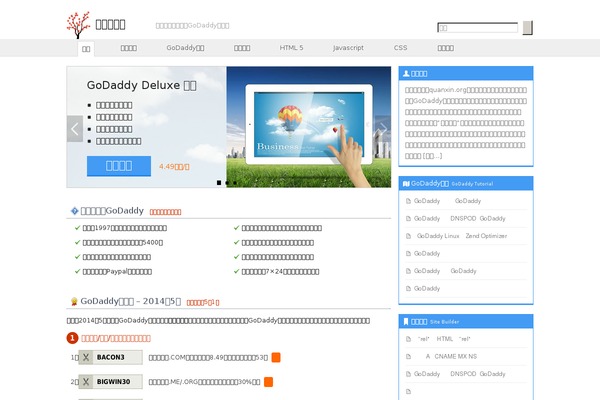Click blue button in GoDaddy Deluxe slide
Image resolution: width=600 pixels, height=400 pixels.
click(x=119, y=166)
